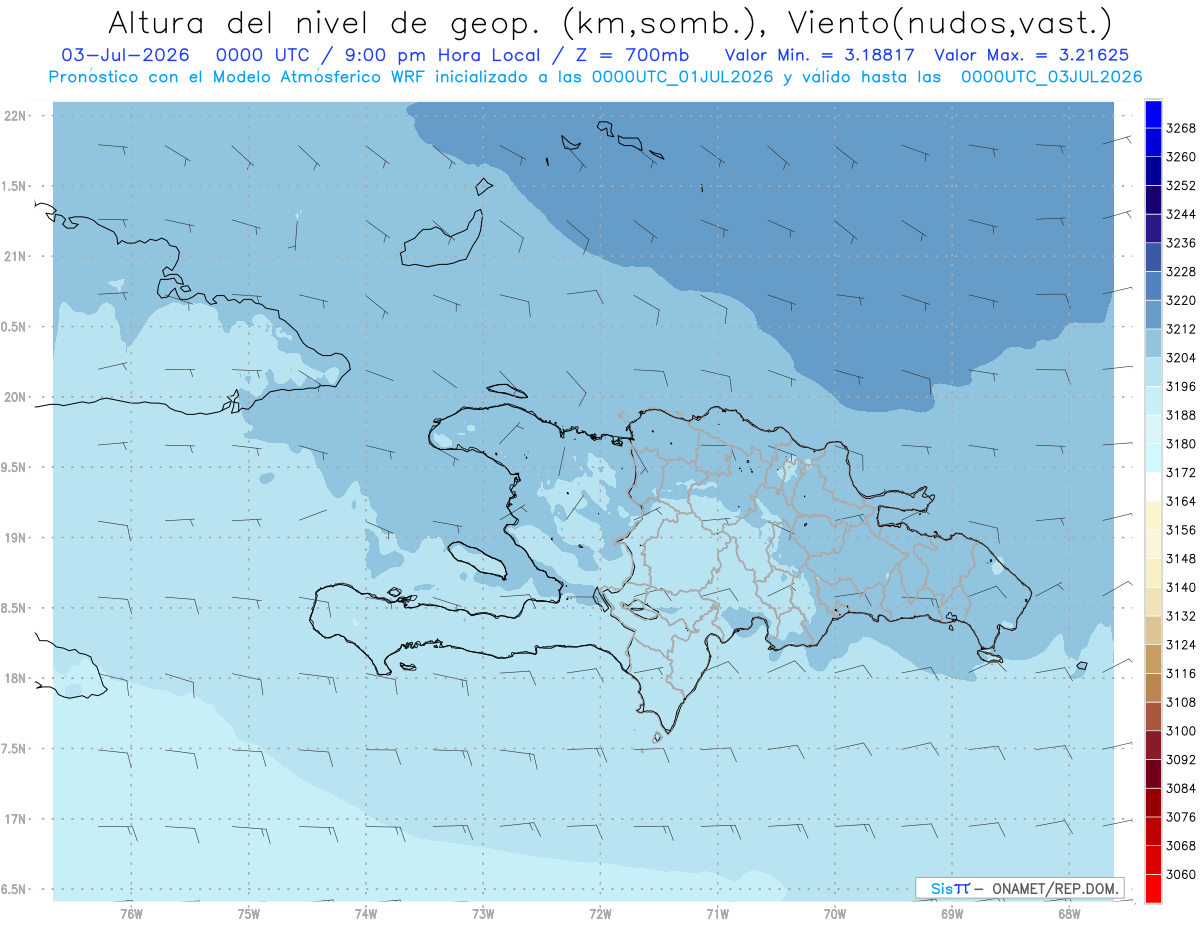Click the latitude axis label "8.5N"
Viewport: 1200px width, 927px height.
pos(15,608)
